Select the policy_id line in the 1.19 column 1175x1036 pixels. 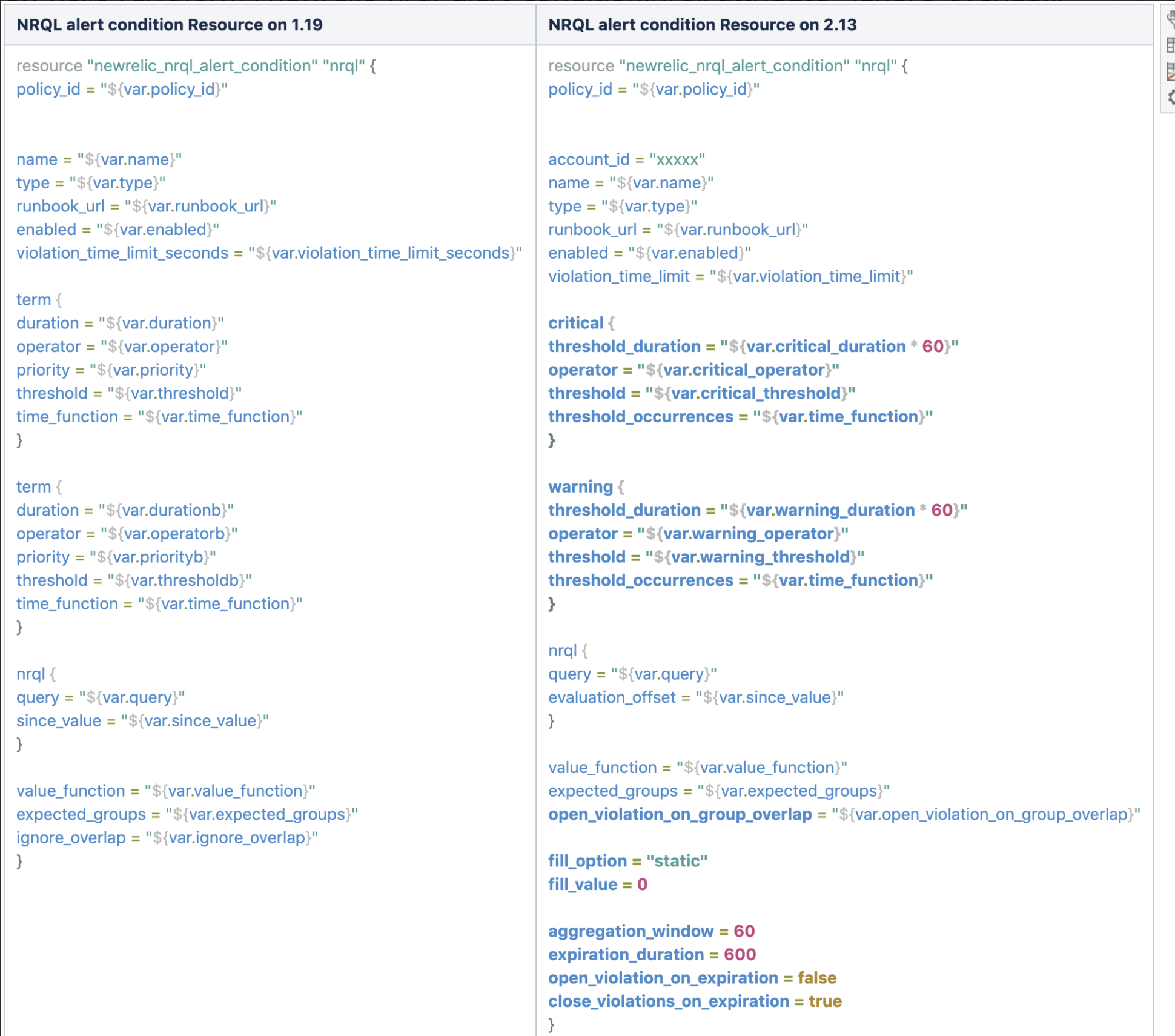[x=121, y=90]
